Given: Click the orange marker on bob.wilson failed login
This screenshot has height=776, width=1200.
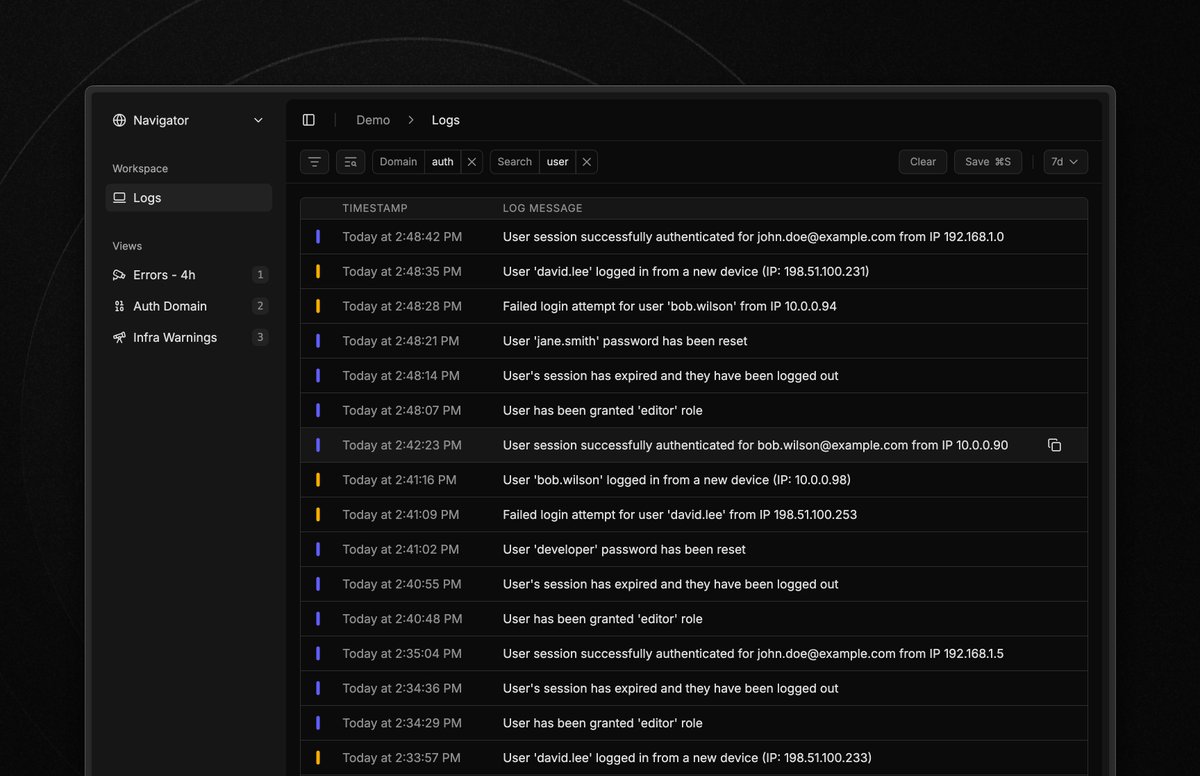Looking at the screenshot, I should click(x=318, y=306).
